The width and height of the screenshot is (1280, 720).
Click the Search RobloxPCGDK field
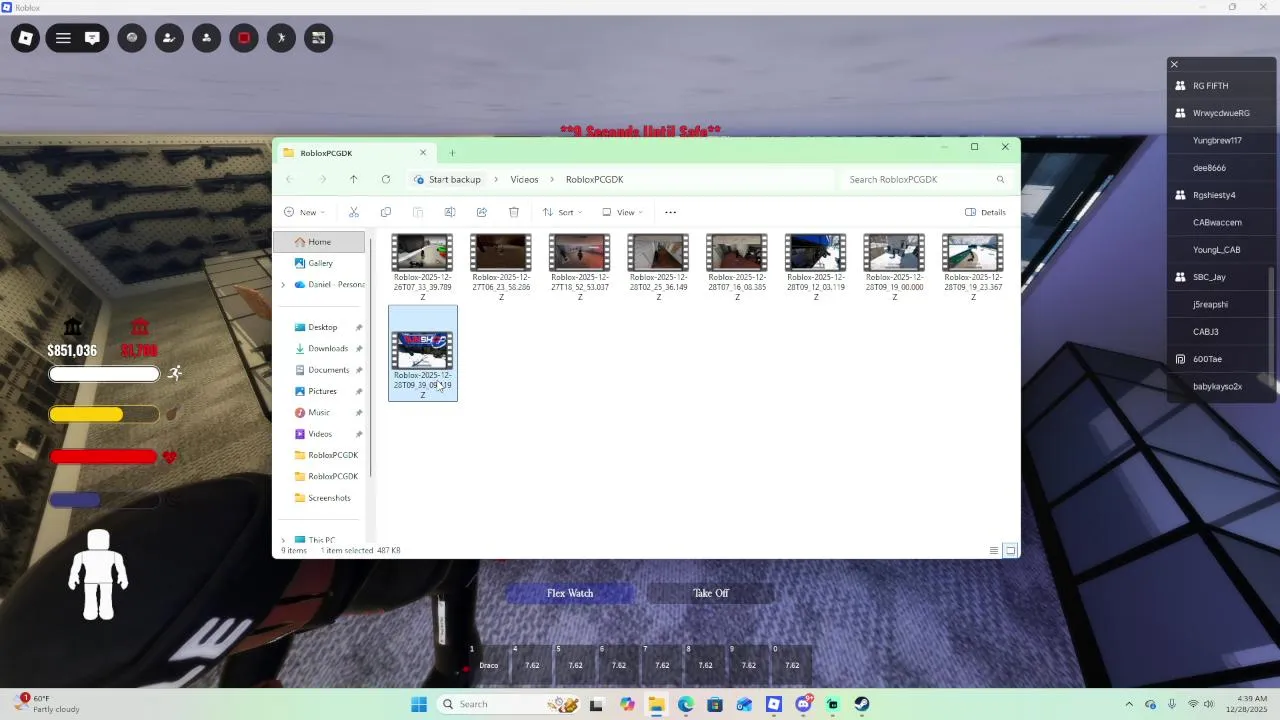[925, 179]
